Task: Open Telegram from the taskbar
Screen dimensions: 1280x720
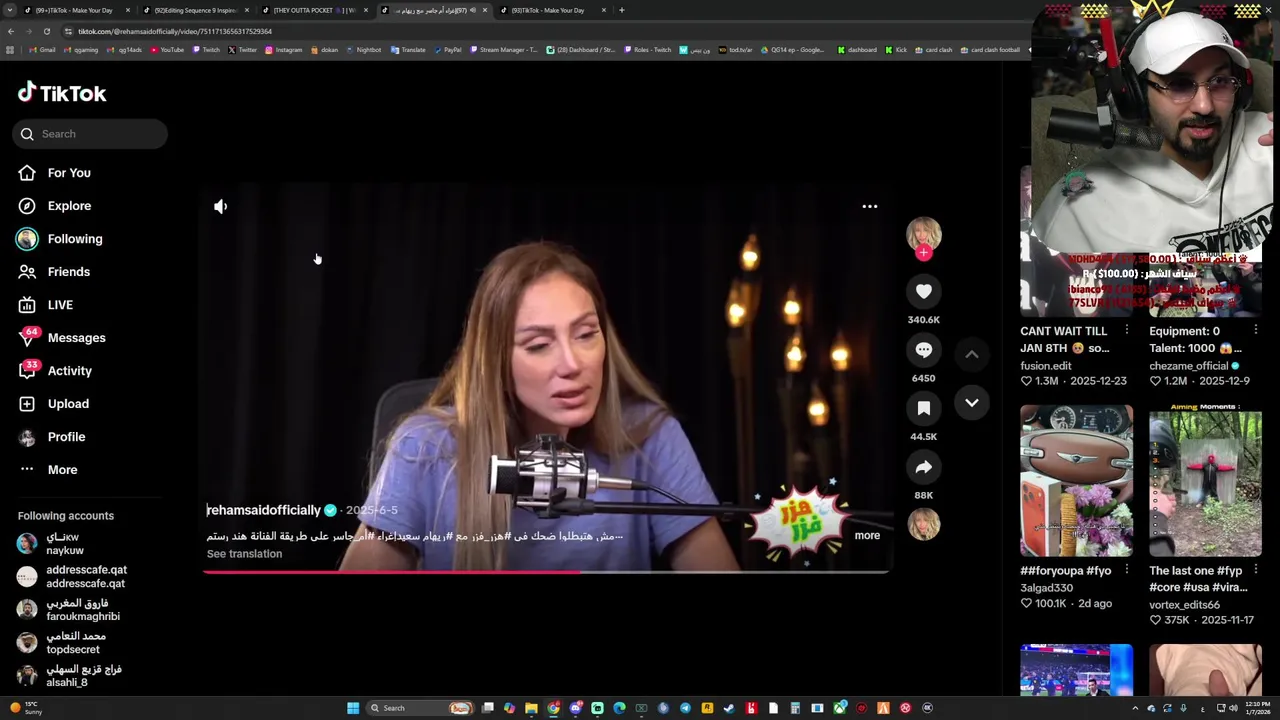Action: pos(685,708)
